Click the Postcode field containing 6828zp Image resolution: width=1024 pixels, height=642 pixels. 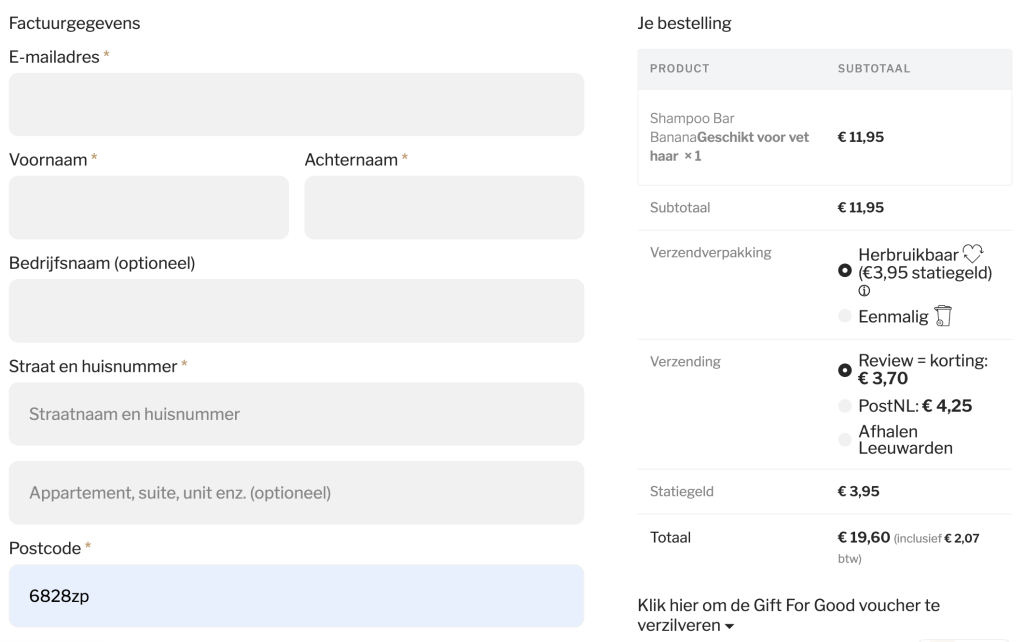tap(296, 596)
